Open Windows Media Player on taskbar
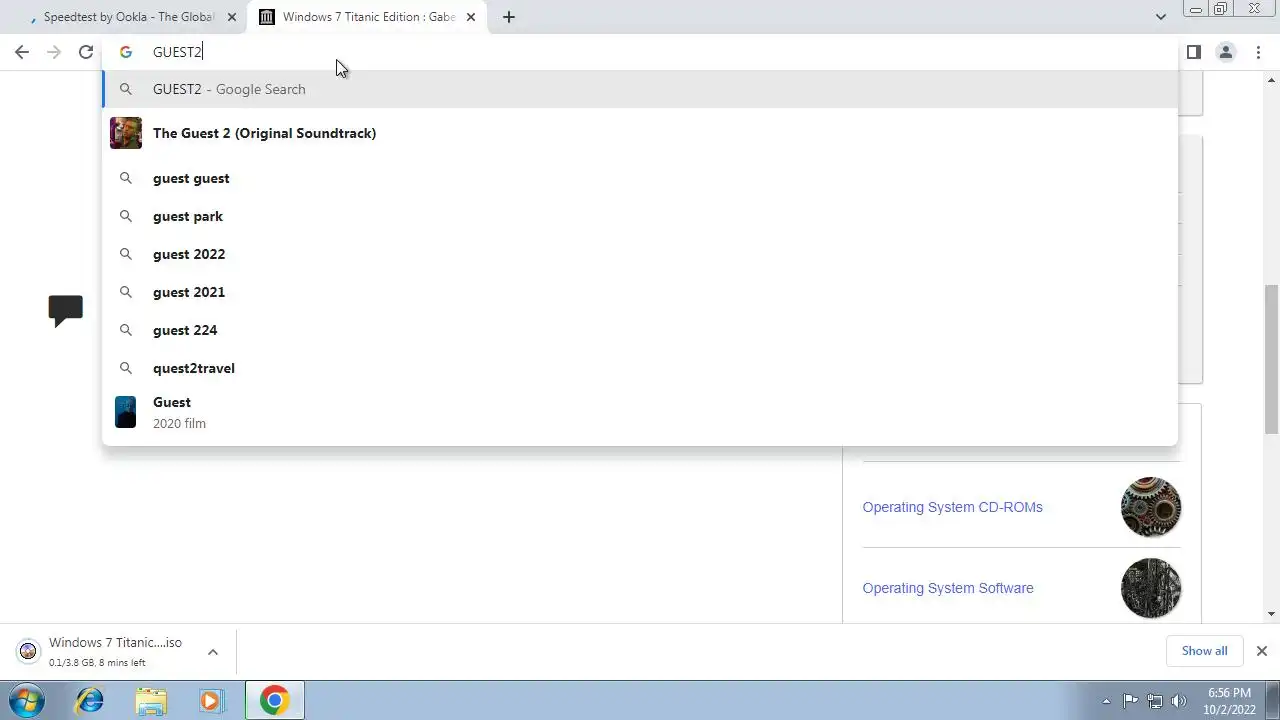 (x=211, y=700)
